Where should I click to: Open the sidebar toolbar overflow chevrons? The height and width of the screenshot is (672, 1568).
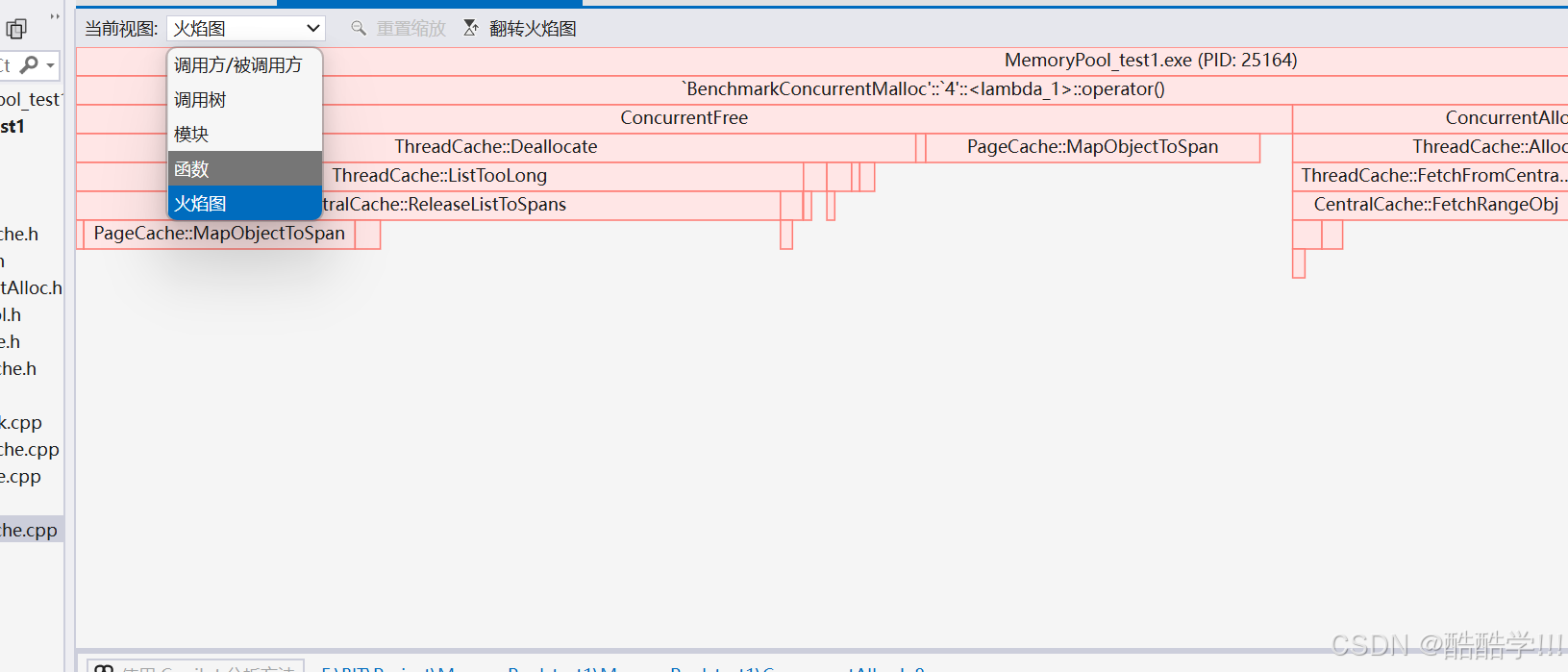(55, 15)
